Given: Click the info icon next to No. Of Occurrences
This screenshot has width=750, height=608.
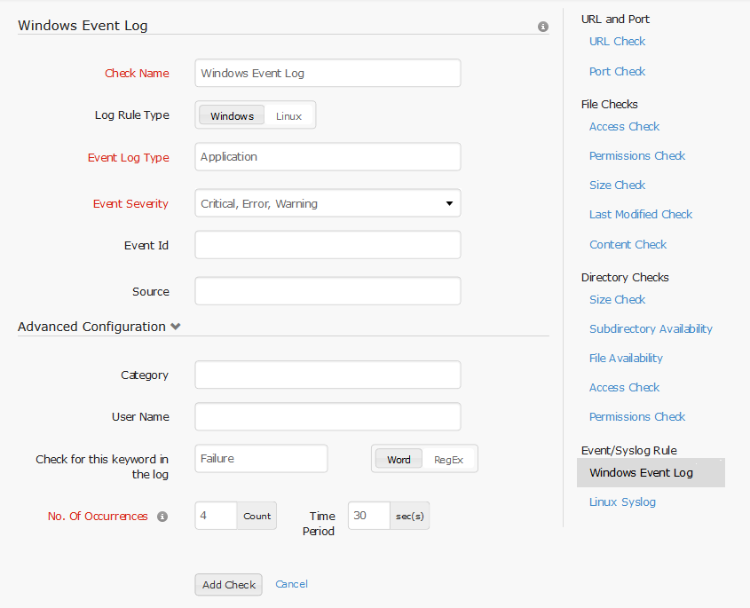Looking at the screenshot, I should [x=163, y=517].
